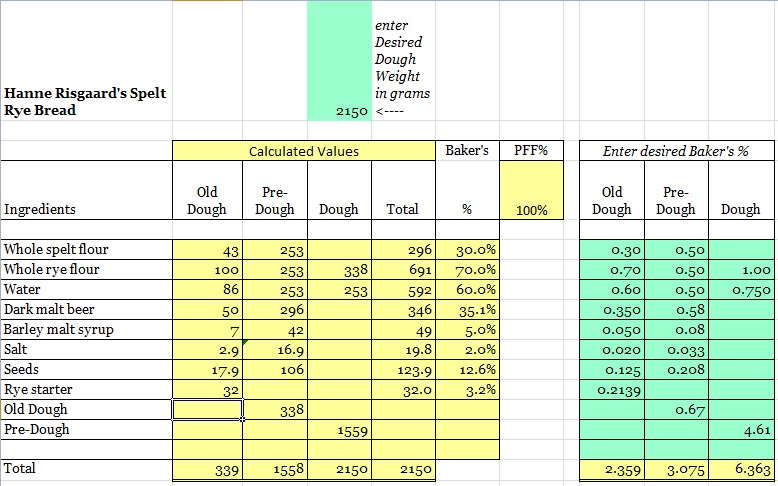Screen dimensions: 778x486
Task: Click the Enter desired Baker's % header
Action: (x=675, y=151)
